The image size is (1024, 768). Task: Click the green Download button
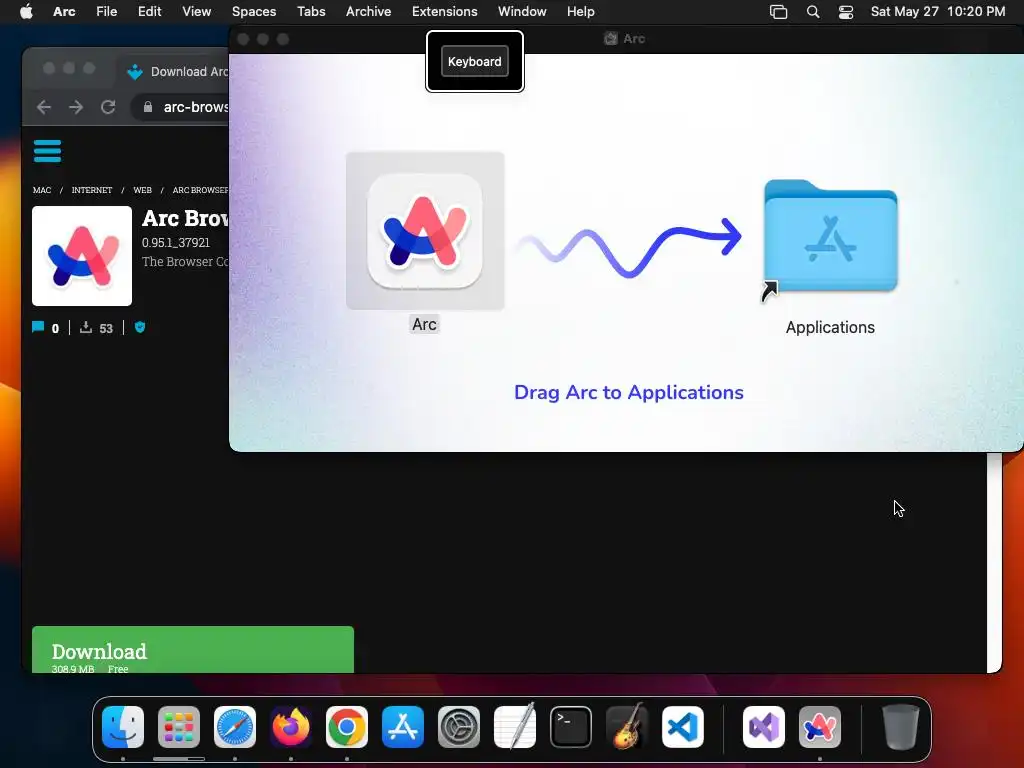(193, 650)
